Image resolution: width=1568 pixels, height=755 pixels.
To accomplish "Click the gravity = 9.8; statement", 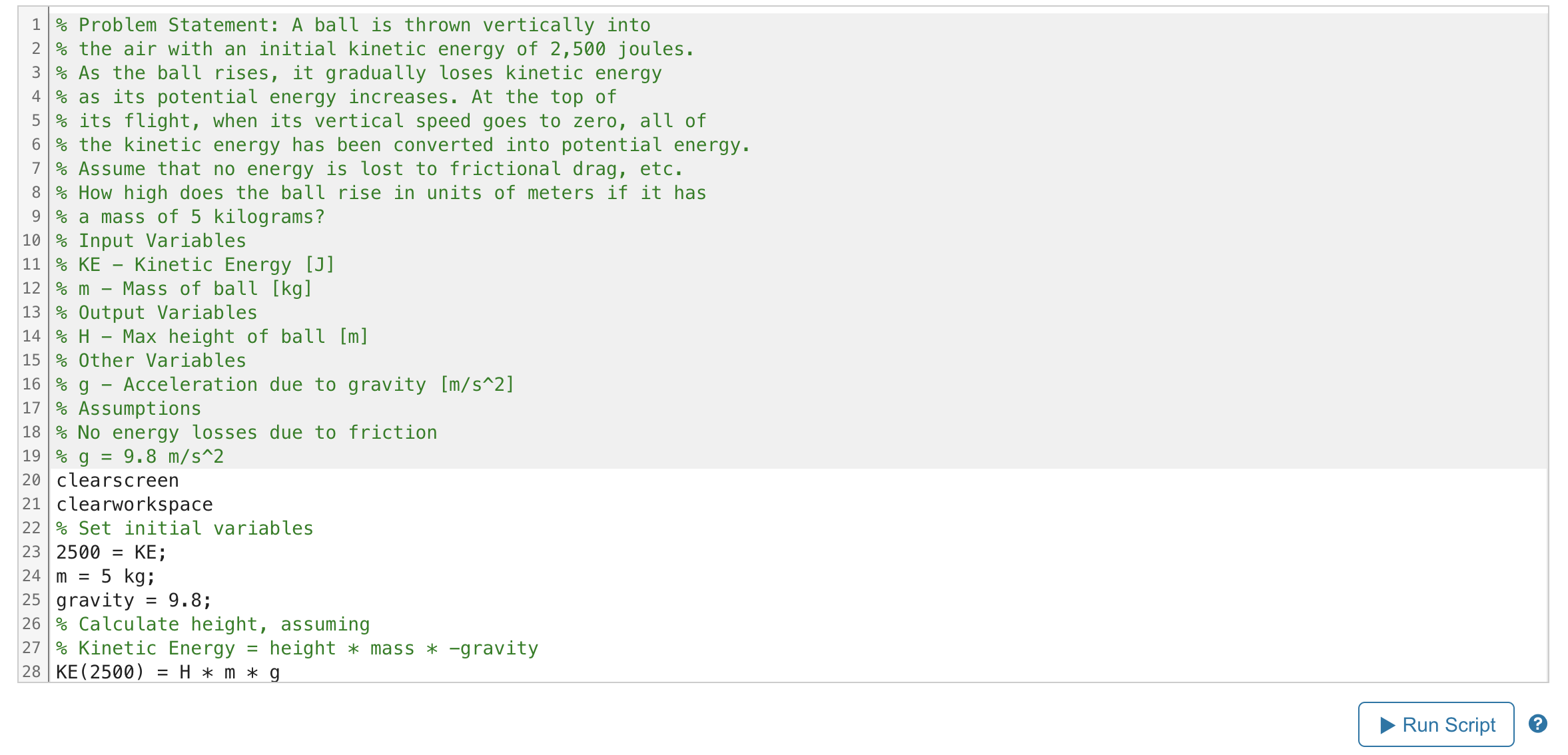I will point(133,600).
